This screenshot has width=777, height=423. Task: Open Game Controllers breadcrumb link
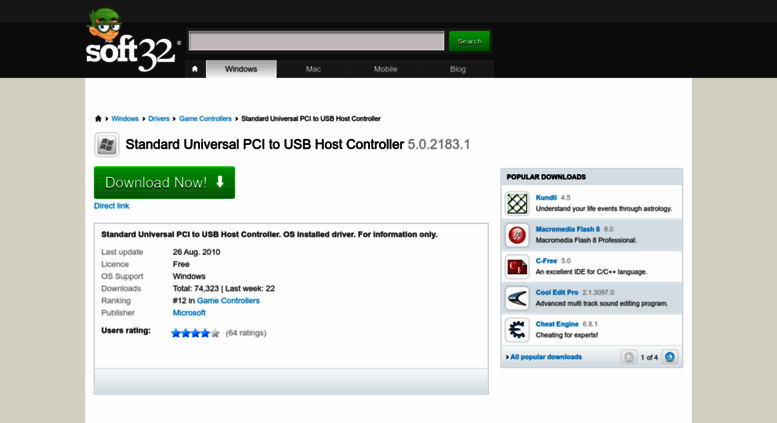(x=205, y=118)
